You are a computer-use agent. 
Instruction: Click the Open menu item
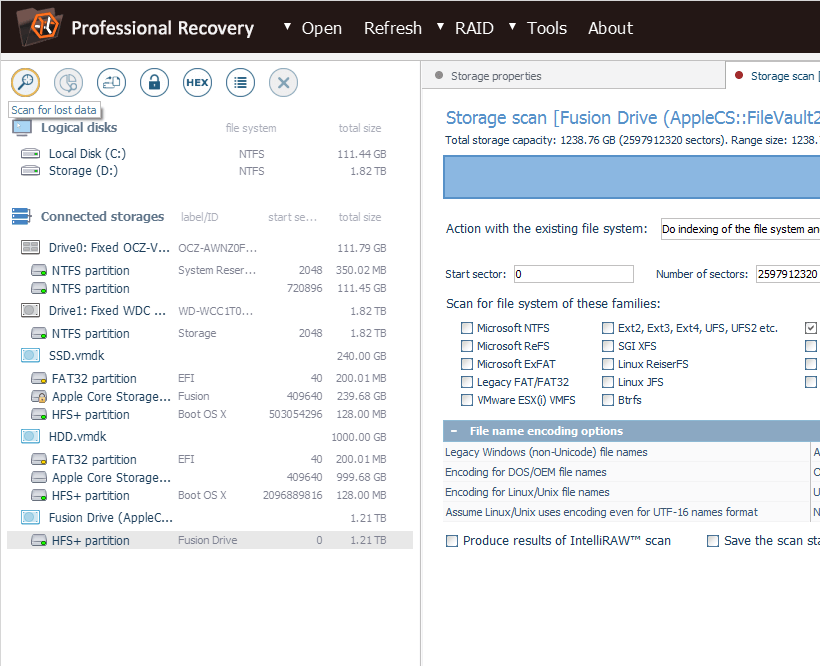(x=322, y=28)
